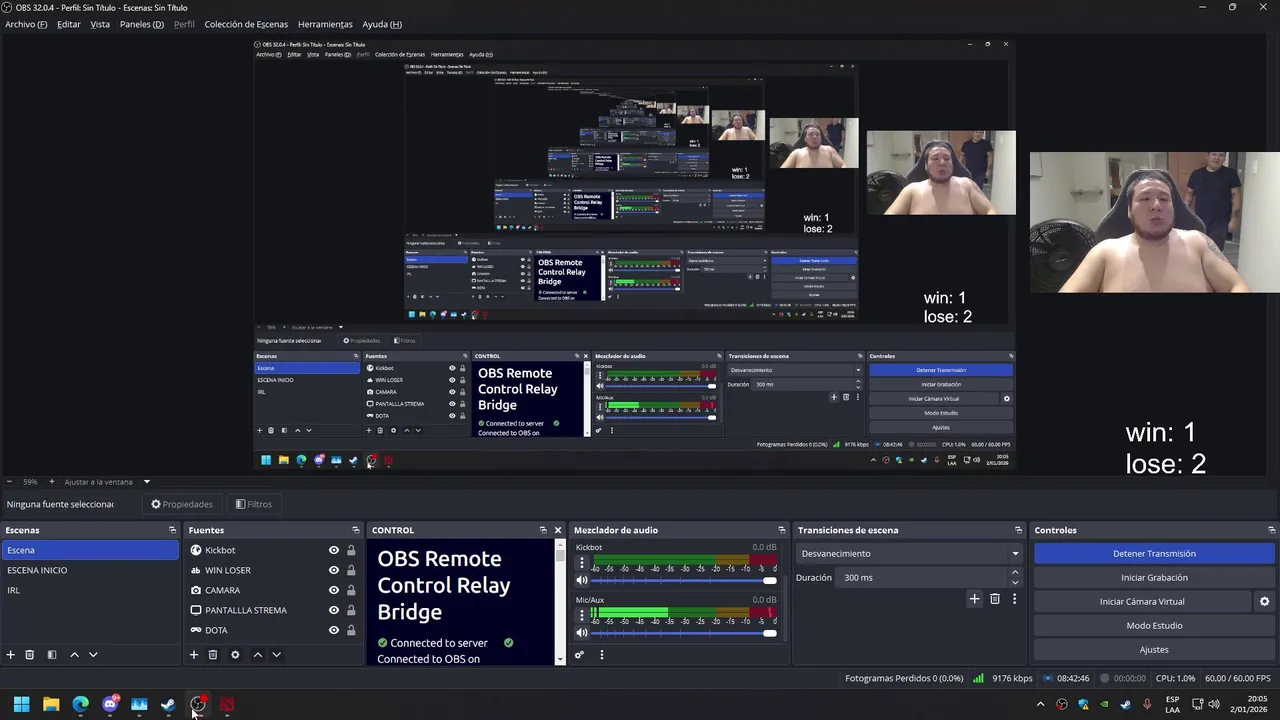Open Kickbot audio channel options dots
Screen dimensions: 1280x720
(582, 563)
